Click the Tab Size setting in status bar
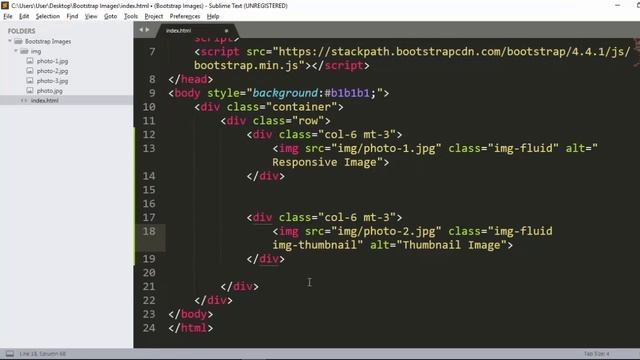 pos(596,353)
